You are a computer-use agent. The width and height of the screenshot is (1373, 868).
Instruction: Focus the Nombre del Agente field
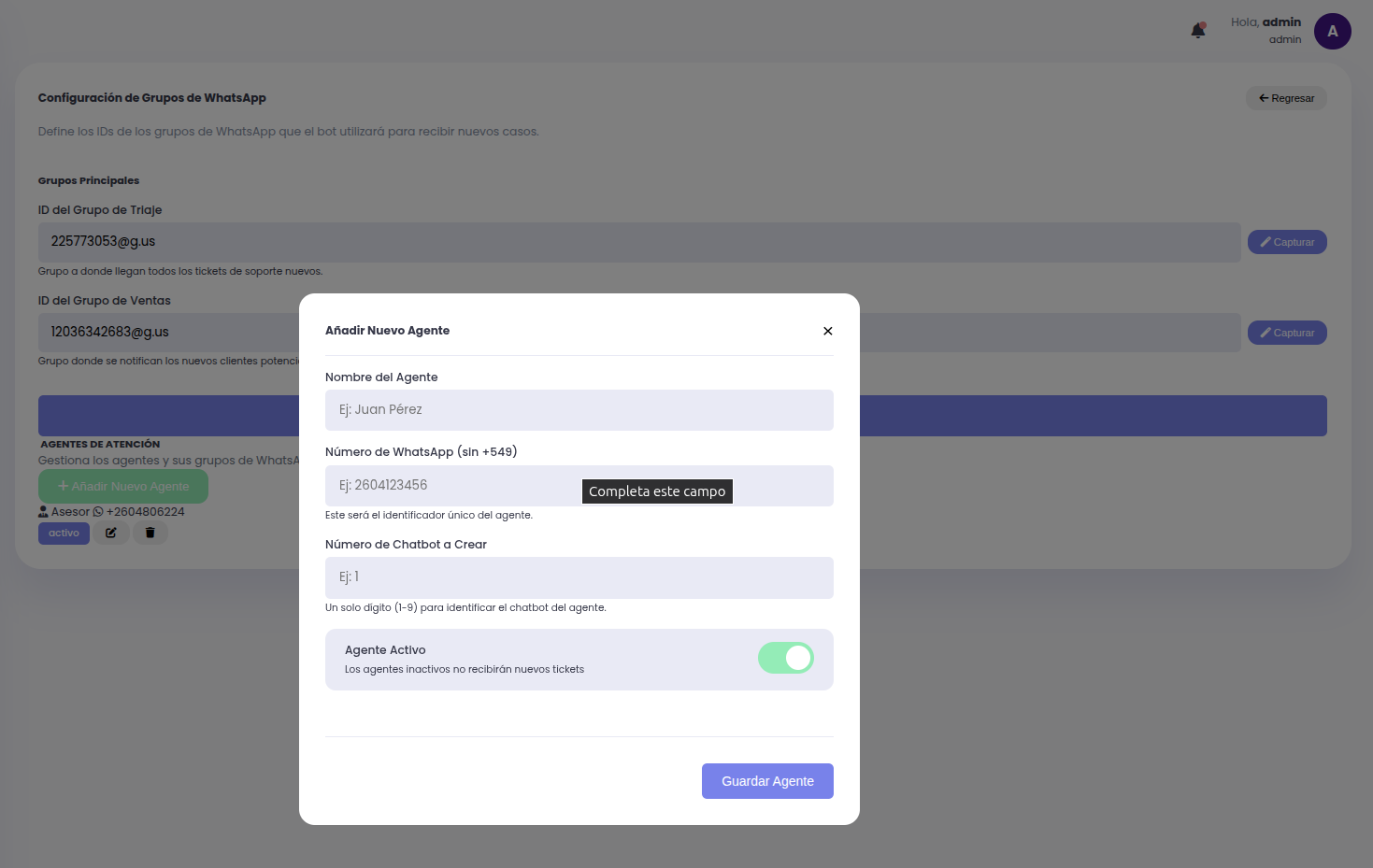point(579,410)
